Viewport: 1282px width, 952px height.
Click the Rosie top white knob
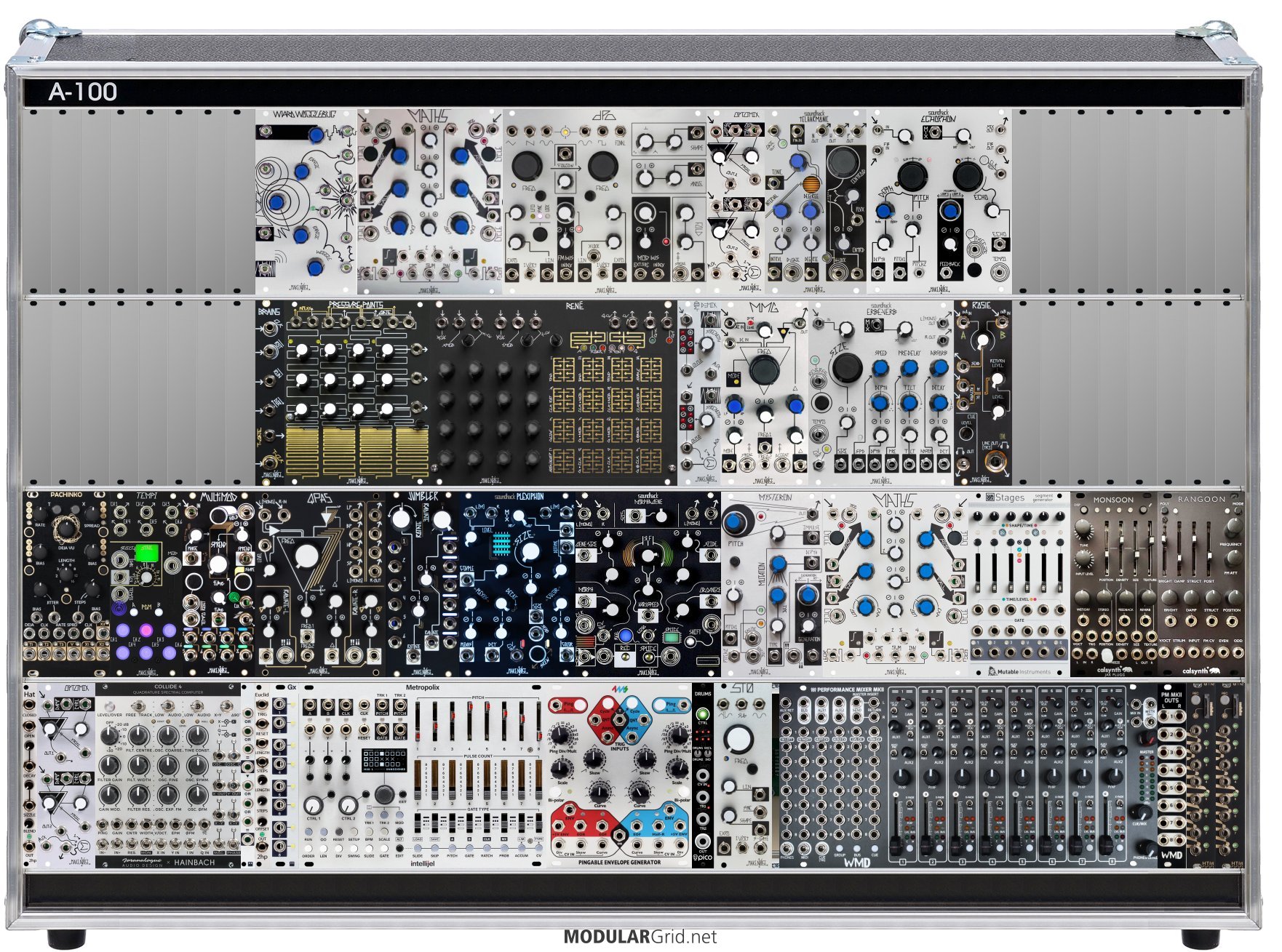[982, 341]
